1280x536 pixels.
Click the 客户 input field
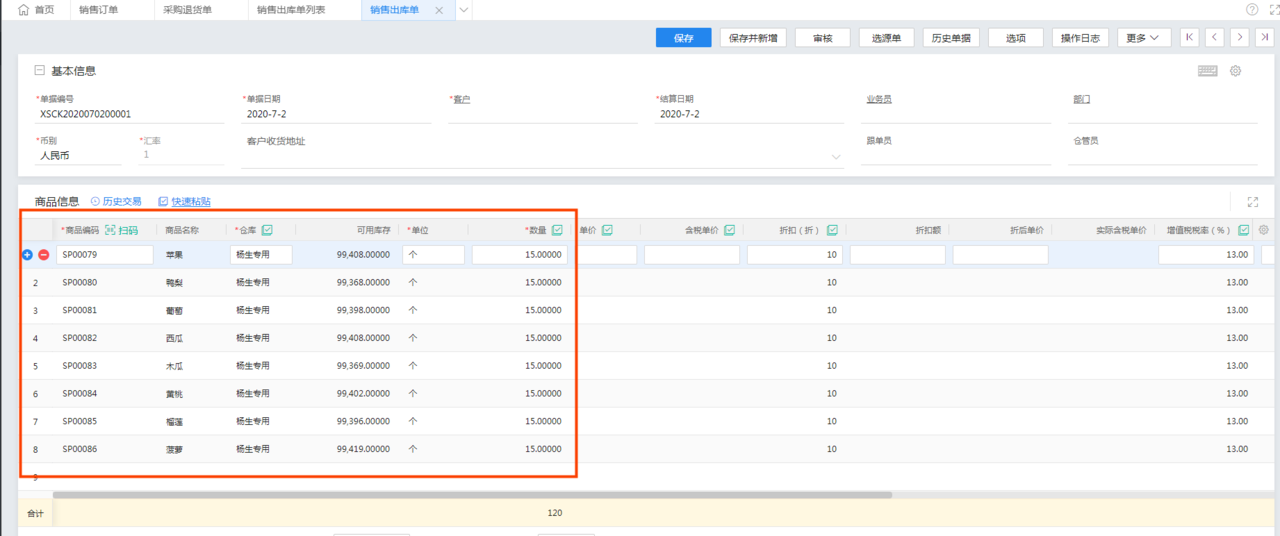pyautogui.click(x=543, y=114)
